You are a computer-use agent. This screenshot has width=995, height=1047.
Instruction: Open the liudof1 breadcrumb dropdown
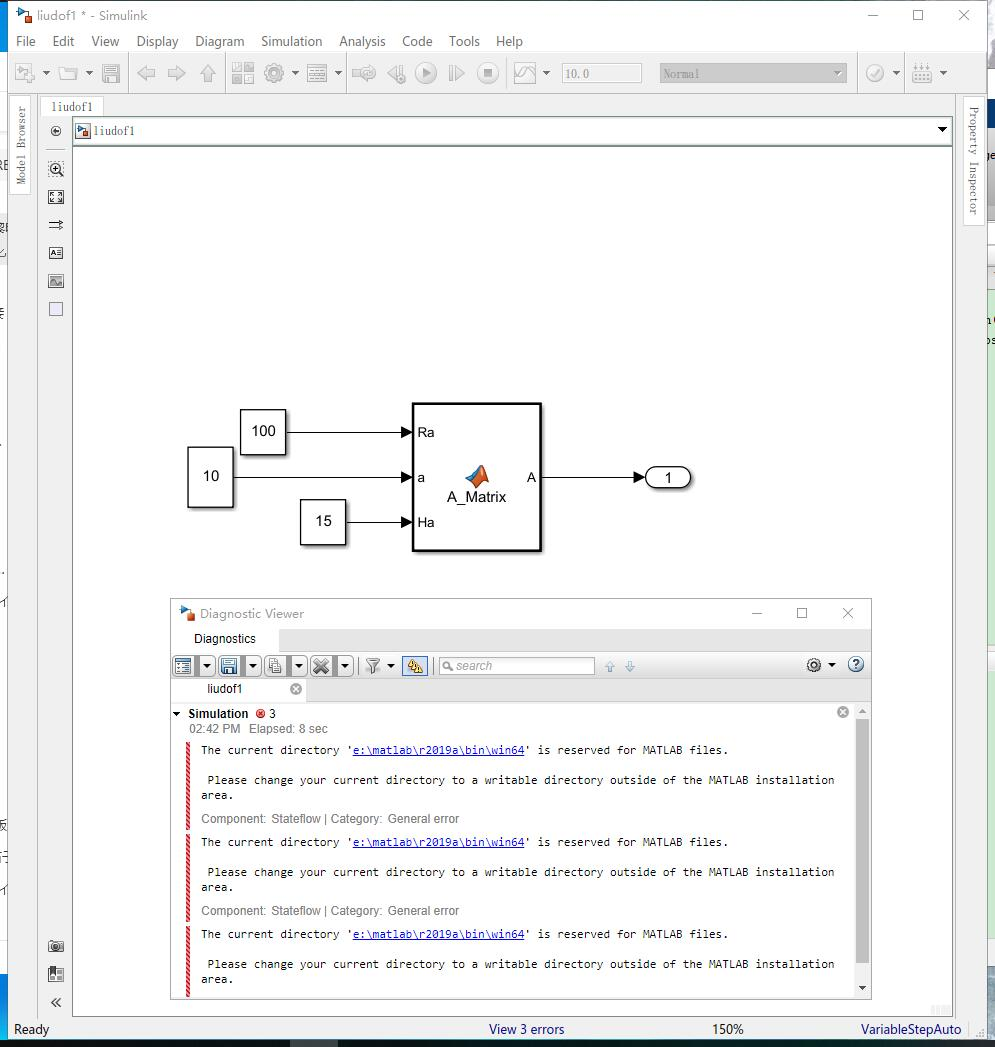941,130
